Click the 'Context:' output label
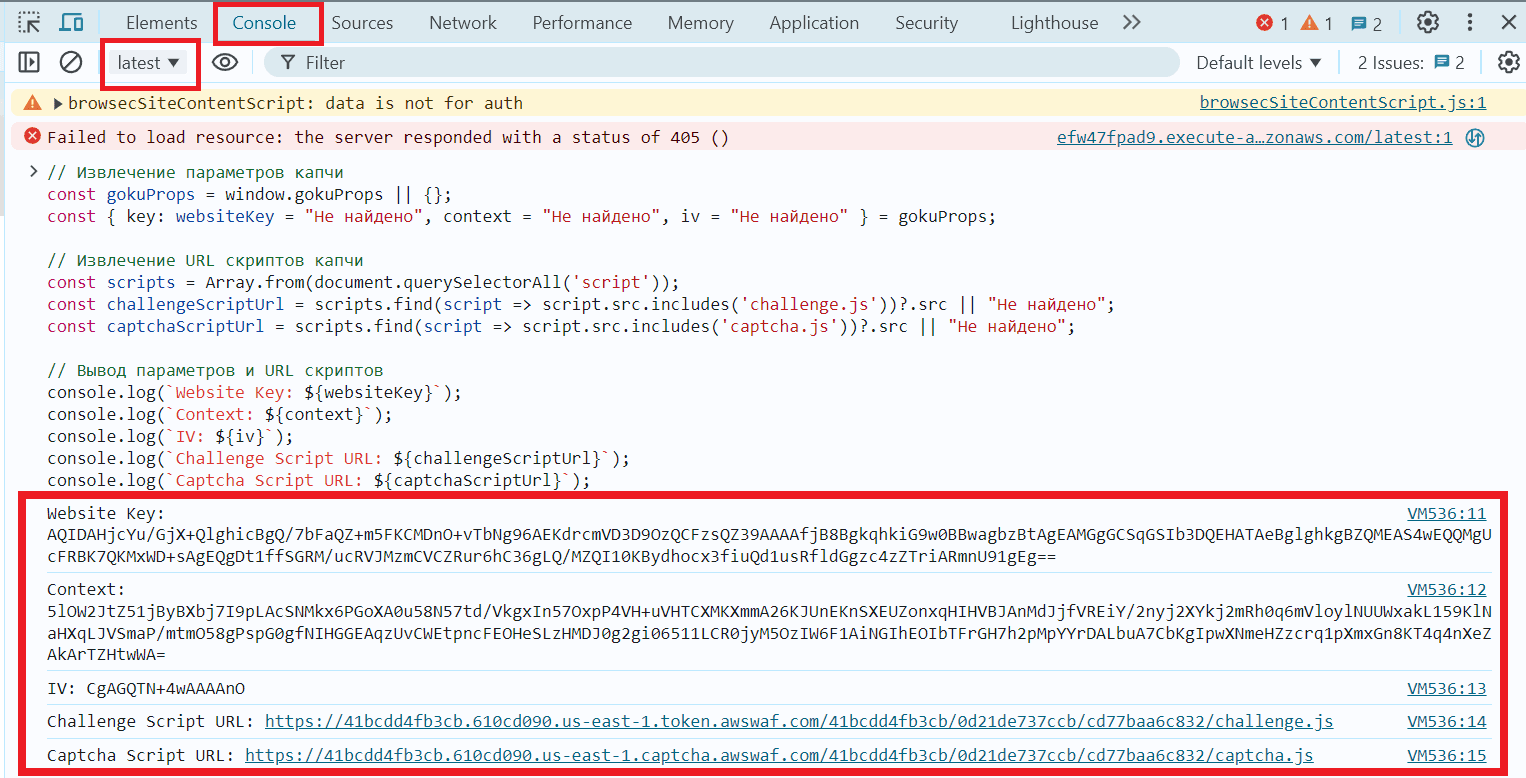 (x=87, y=590)
